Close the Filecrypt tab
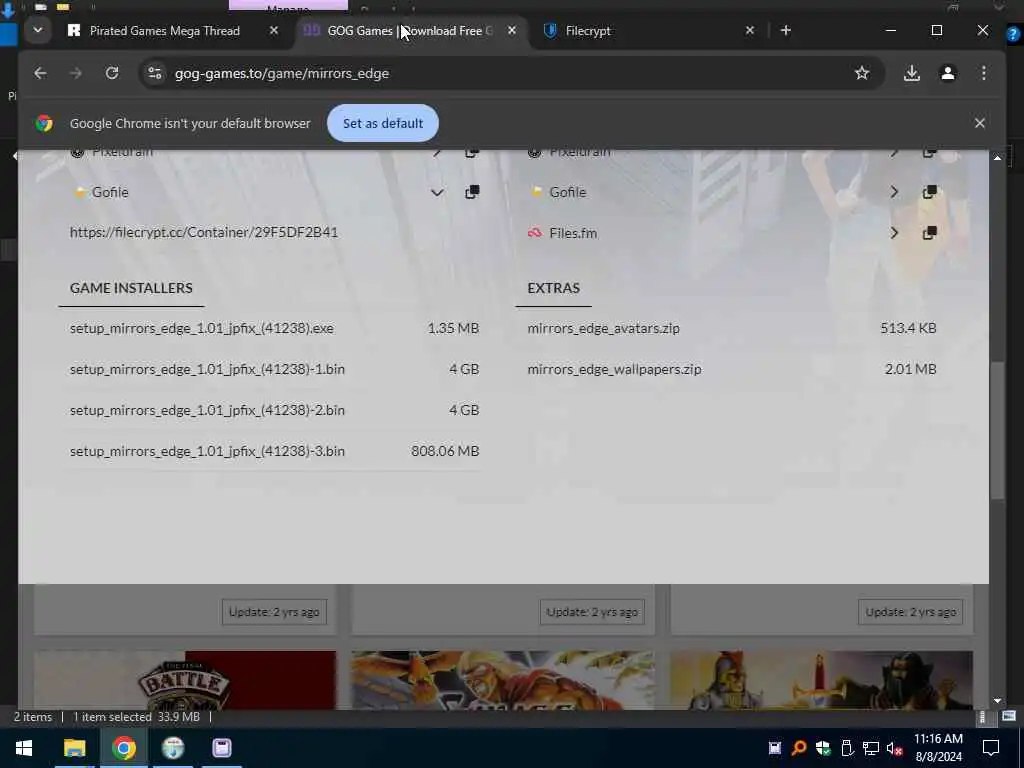 tap(750, 31)
